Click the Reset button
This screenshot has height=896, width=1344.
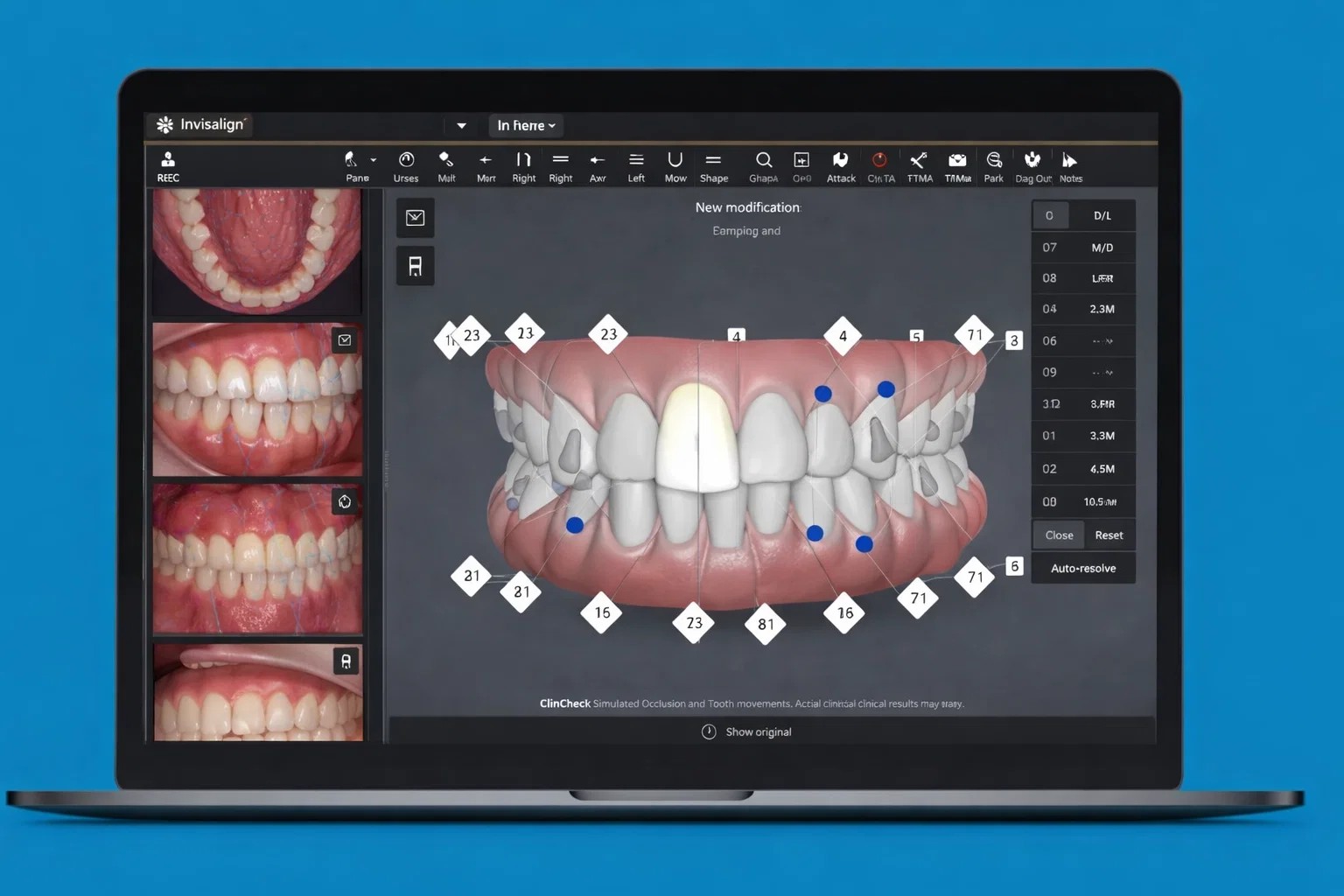point(1109,535)
